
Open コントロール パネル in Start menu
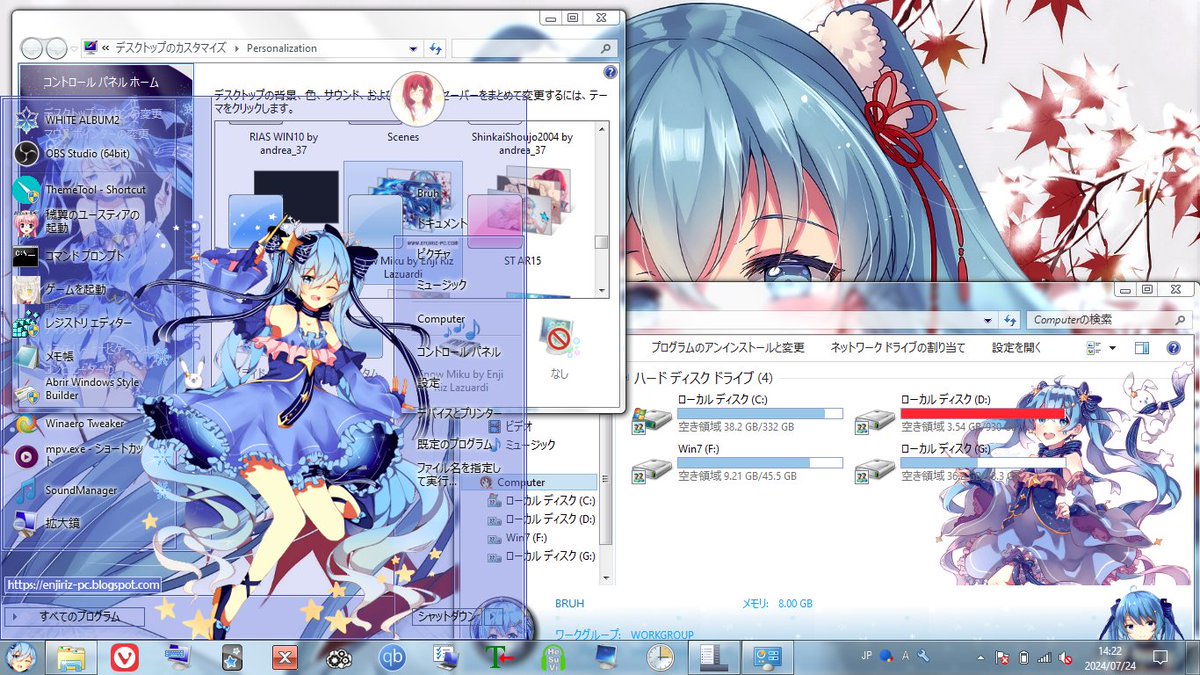coord(458,352)
